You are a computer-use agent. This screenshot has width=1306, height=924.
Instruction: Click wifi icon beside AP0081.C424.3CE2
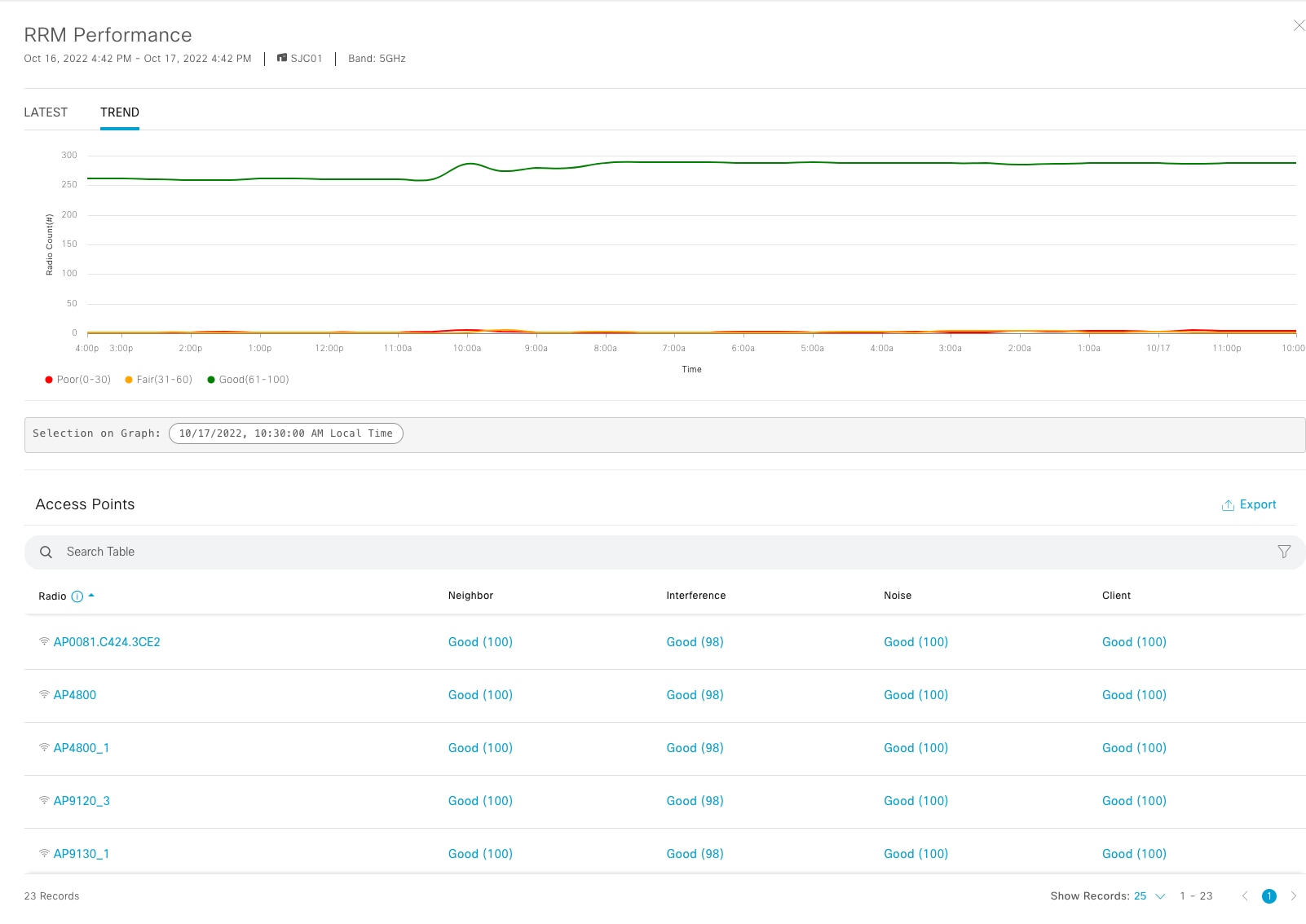(44, 641)
